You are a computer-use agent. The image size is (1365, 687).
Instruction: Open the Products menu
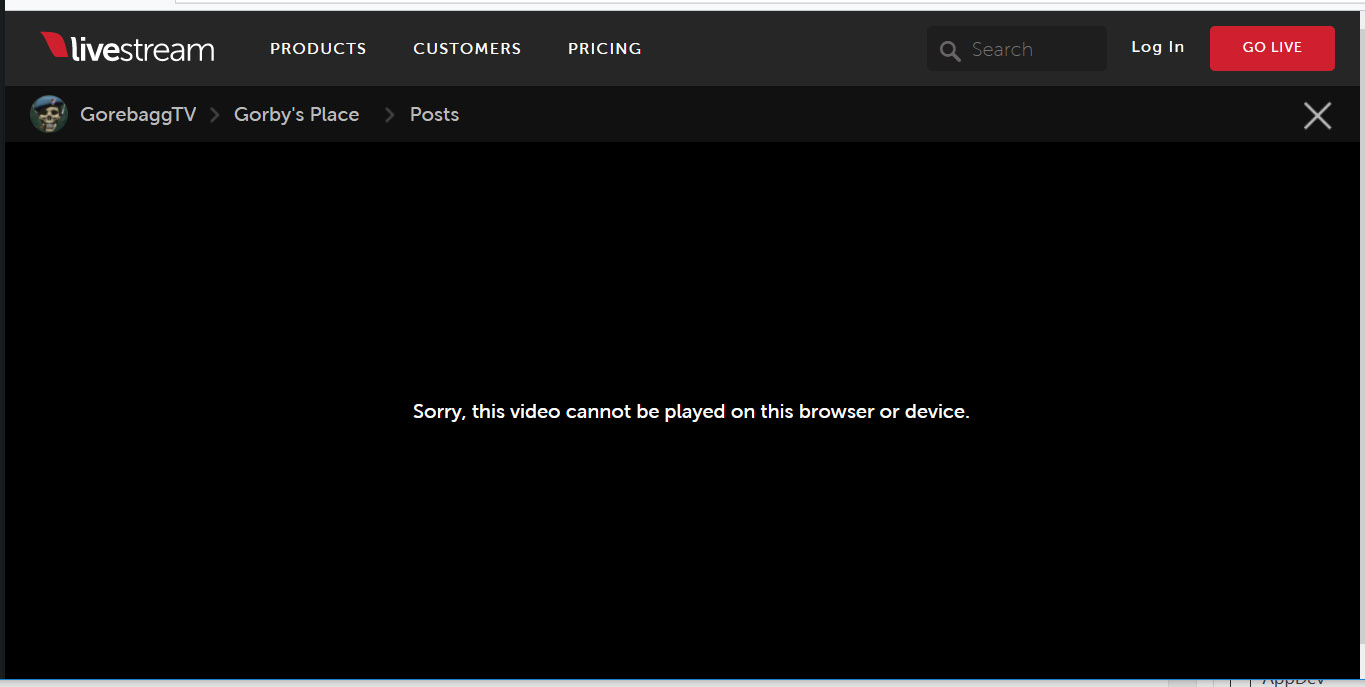pos(318,48)
